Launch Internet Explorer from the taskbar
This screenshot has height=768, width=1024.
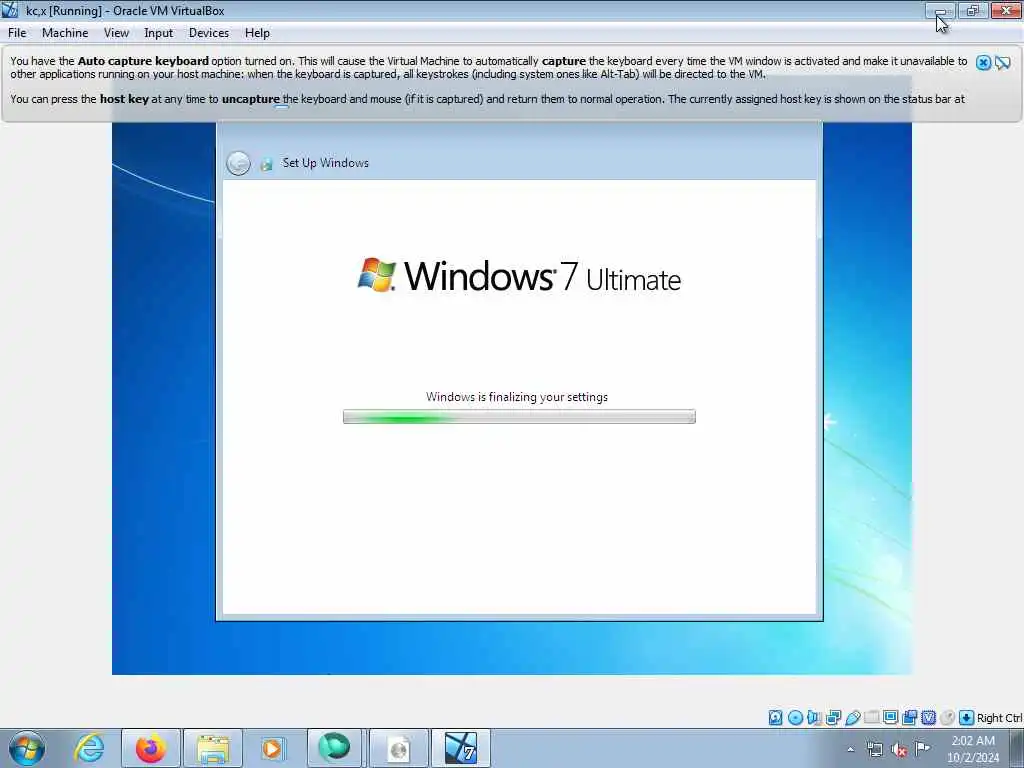(89, 748)
